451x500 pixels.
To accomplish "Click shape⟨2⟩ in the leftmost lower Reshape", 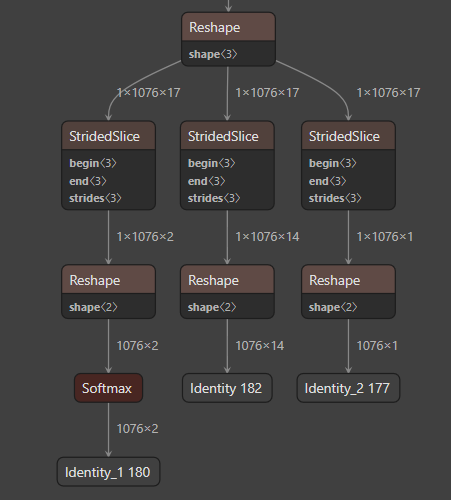I will (93, 307).
